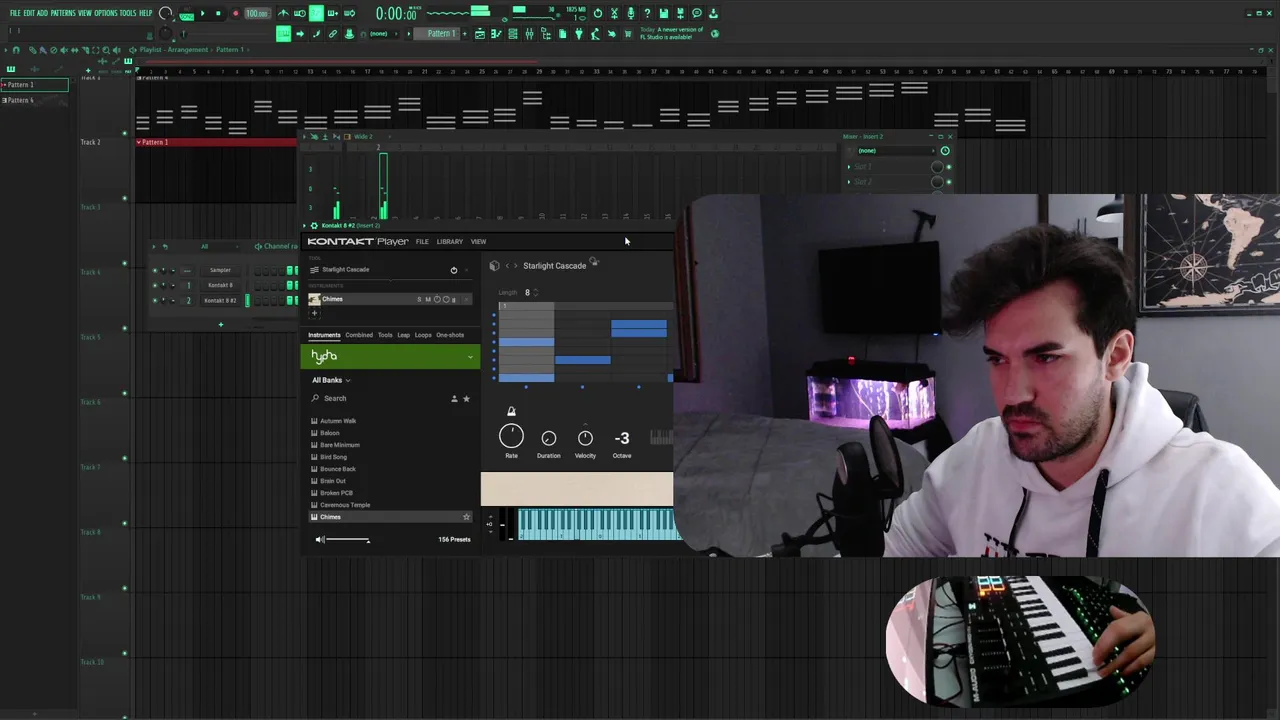1280x720 pixels.
Task: Switch to the Tools tab in Kontakt
Action: pyautogui.click(x=385, y=335)
